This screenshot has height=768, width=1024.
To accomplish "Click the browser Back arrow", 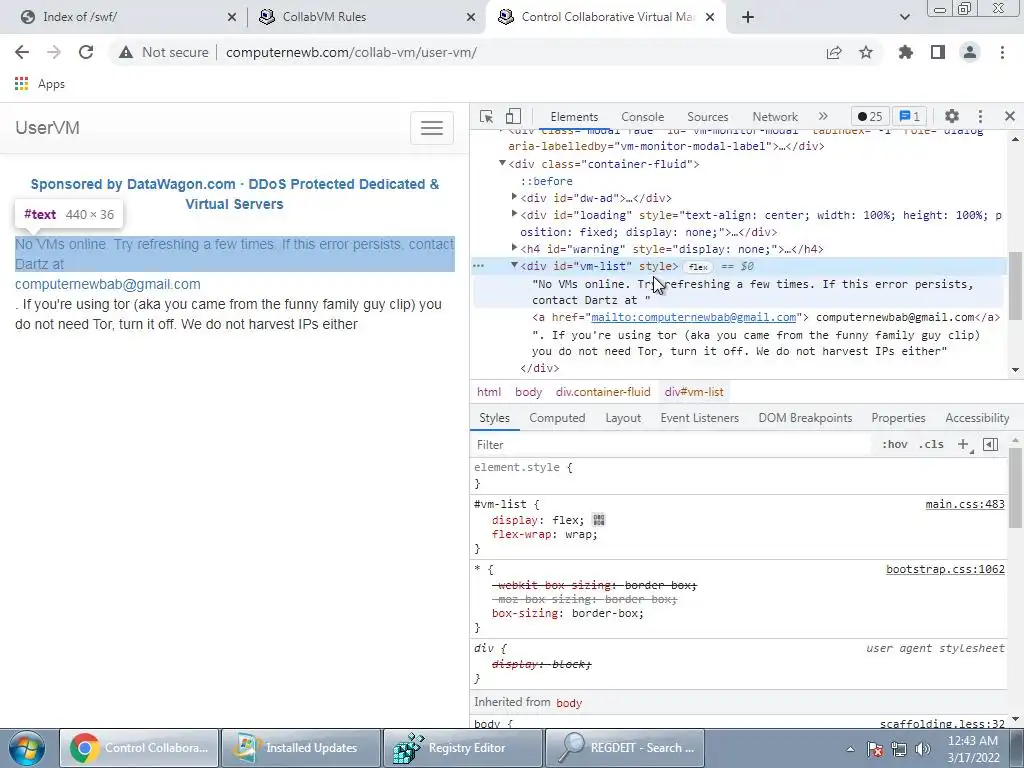I will [x=22, y=52].
